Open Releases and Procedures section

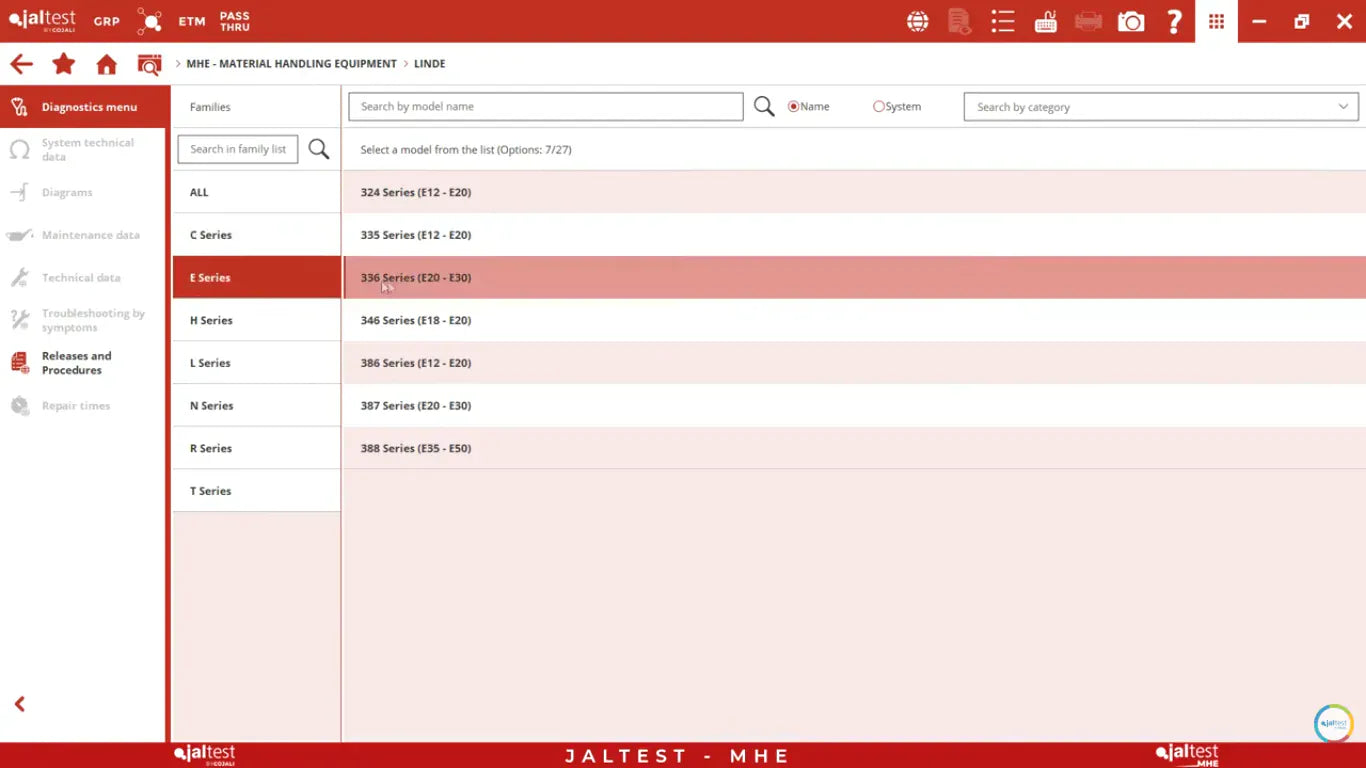pos(76,363)
